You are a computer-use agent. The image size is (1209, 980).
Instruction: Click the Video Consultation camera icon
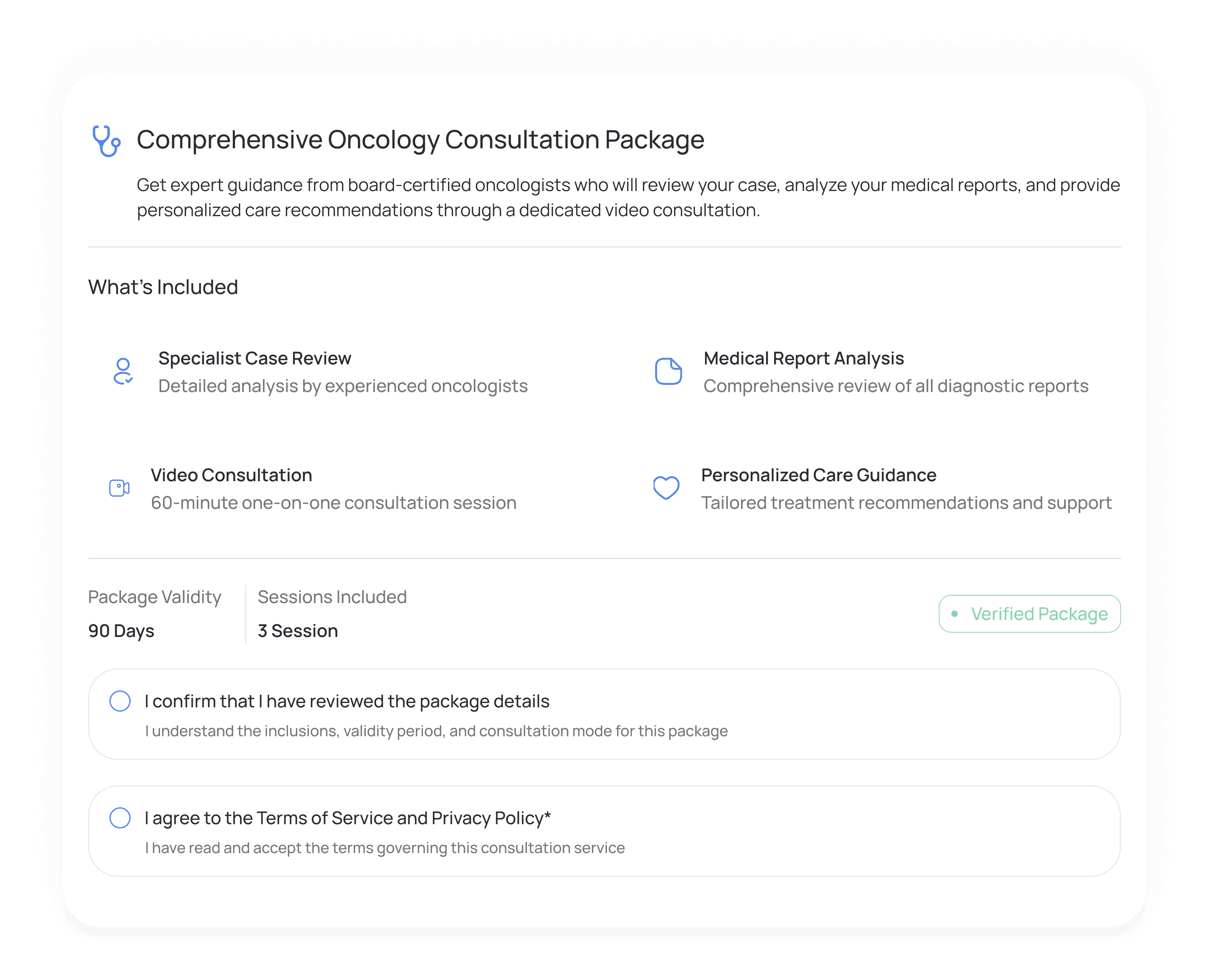coord(119,488)
